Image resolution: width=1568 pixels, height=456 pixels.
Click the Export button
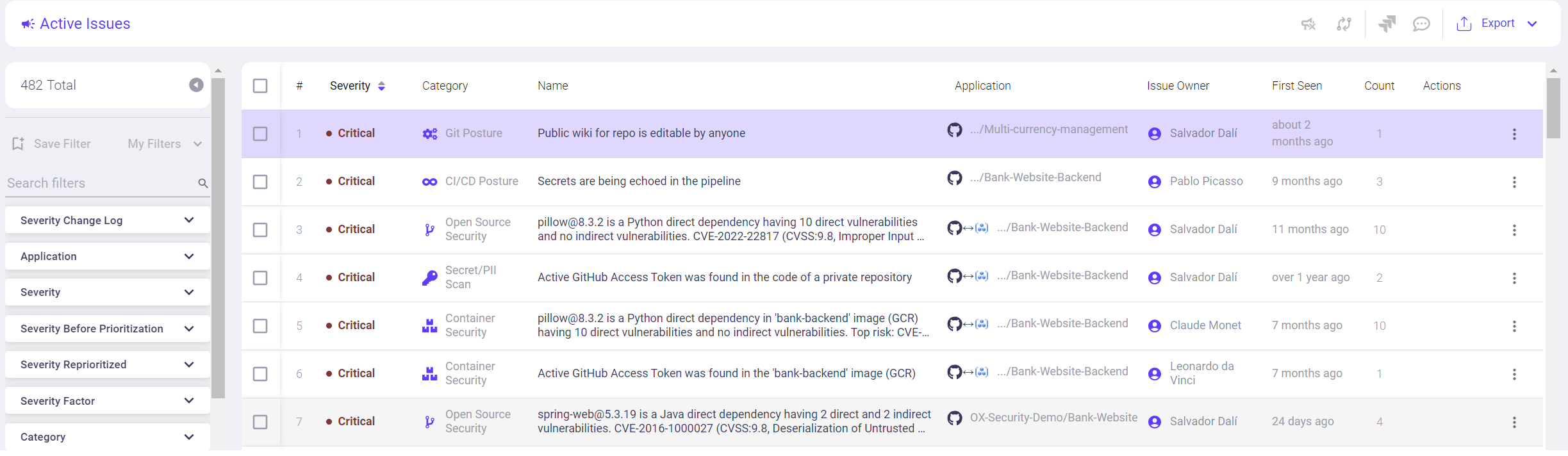click(x=1497, y=24)
